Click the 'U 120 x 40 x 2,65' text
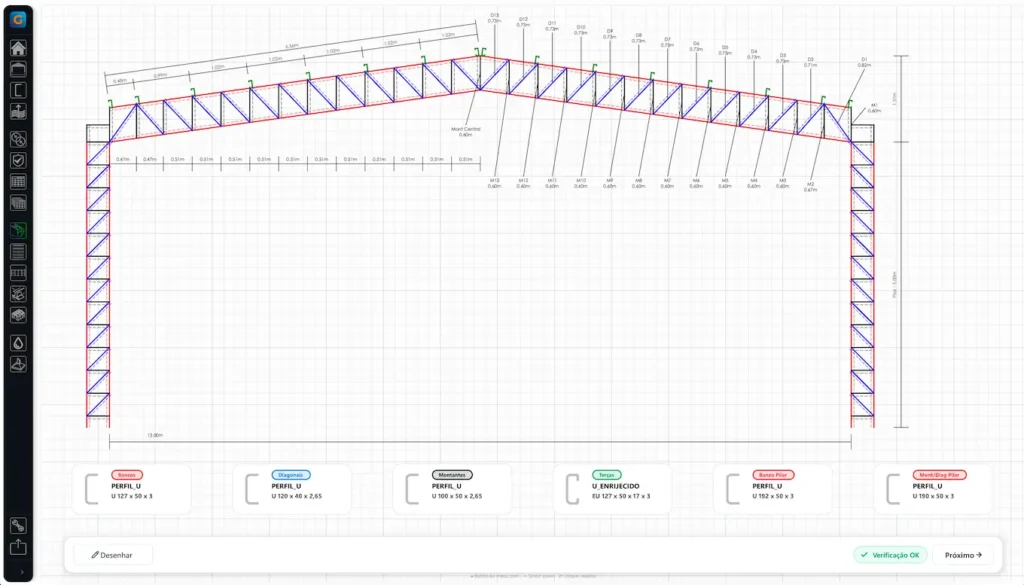Viewport: 1024px width, 585px height. click(x=296, y=496)
